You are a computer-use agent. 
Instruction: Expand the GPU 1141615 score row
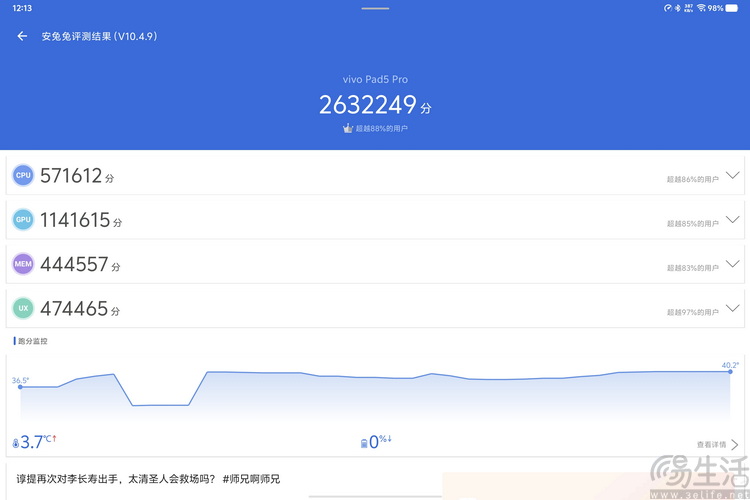coord(732,220)
